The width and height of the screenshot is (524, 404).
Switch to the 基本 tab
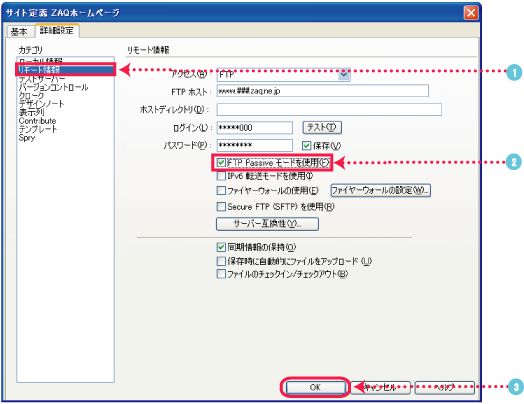point(19,32)
